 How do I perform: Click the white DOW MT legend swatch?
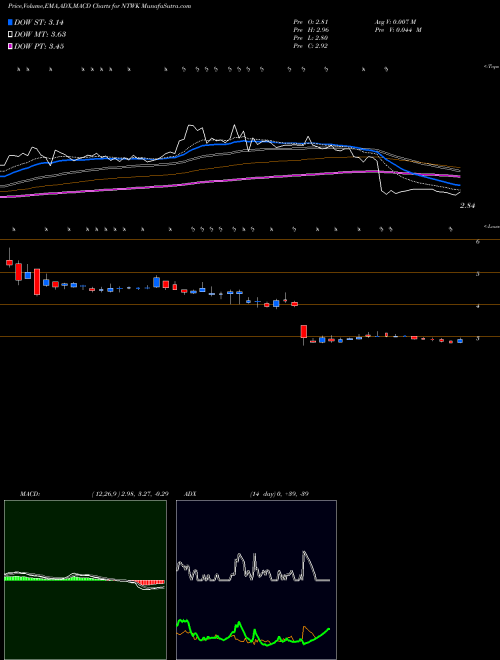pos(10,35)
